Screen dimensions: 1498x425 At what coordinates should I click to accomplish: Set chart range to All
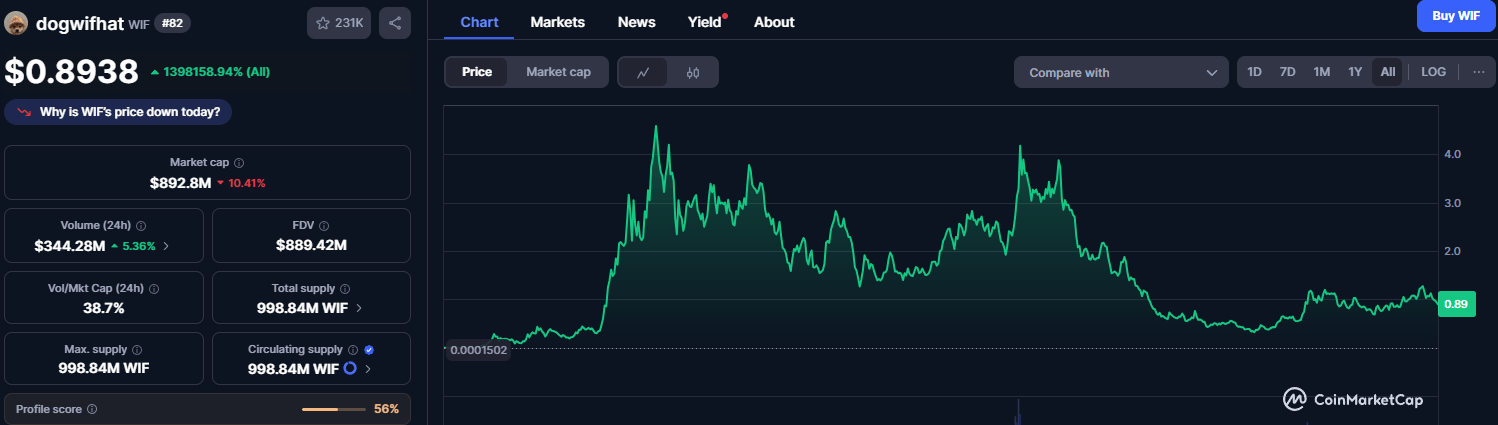pyautogui.click(x=1388, y=72)
